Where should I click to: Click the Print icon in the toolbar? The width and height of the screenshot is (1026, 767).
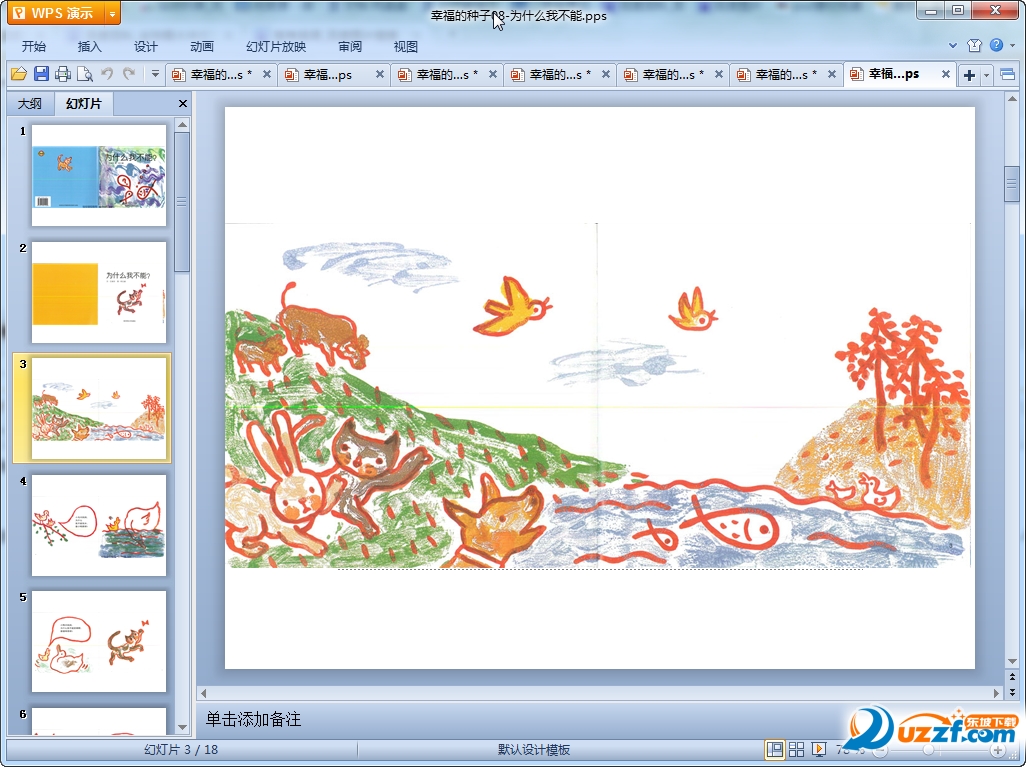click(63, 74)
